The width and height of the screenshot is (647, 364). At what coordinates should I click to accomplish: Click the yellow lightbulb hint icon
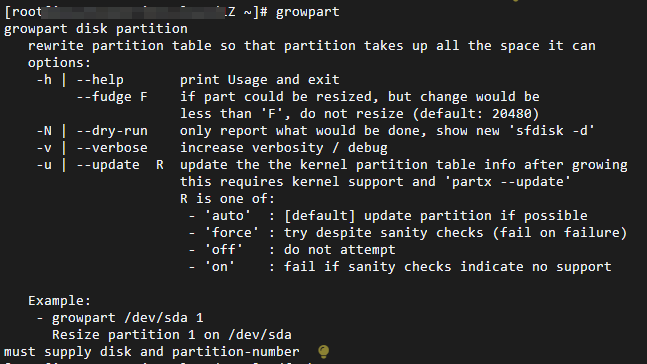[324, 352]
